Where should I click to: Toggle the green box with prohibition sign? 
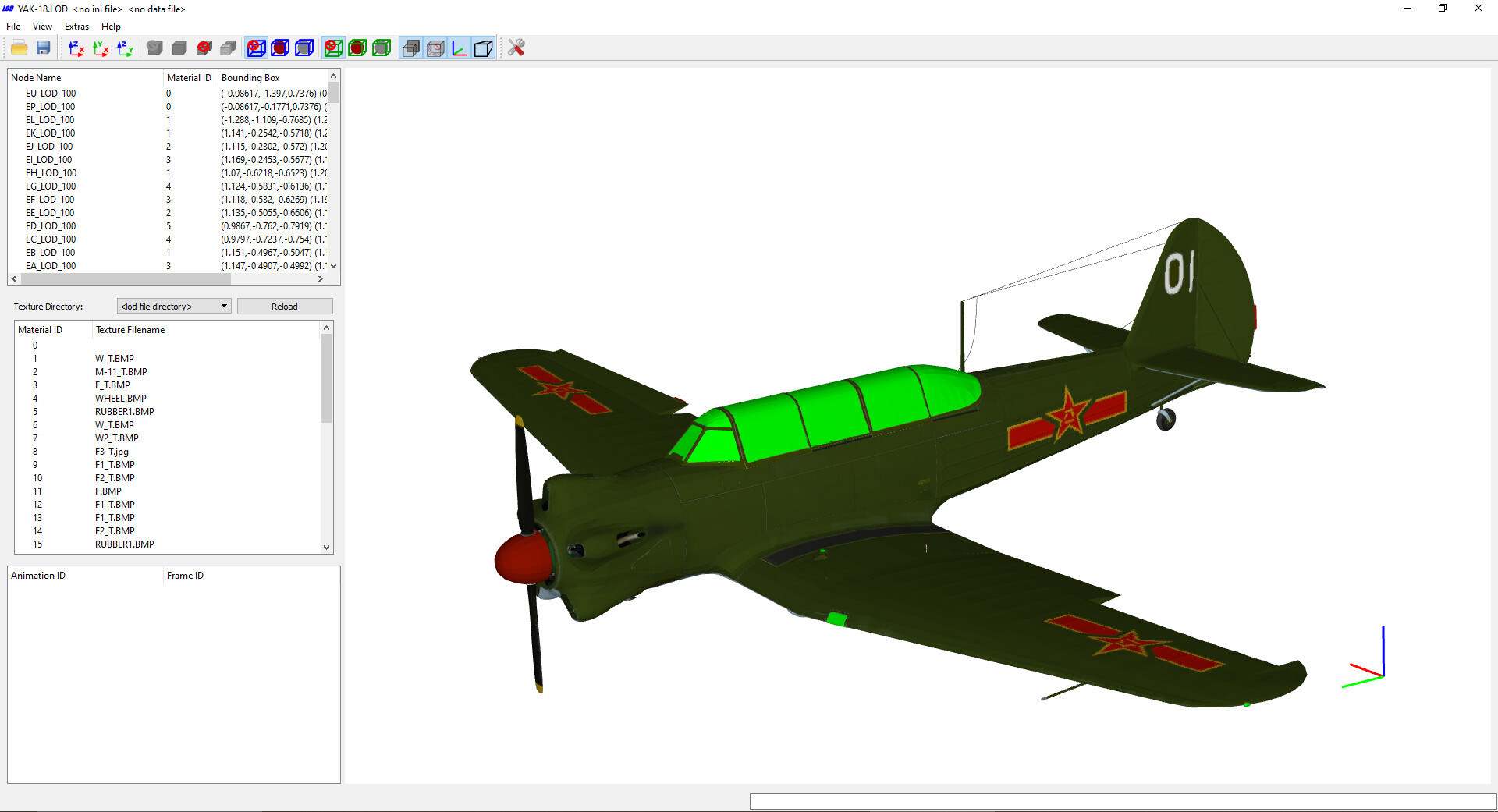(x=333, y=48)
